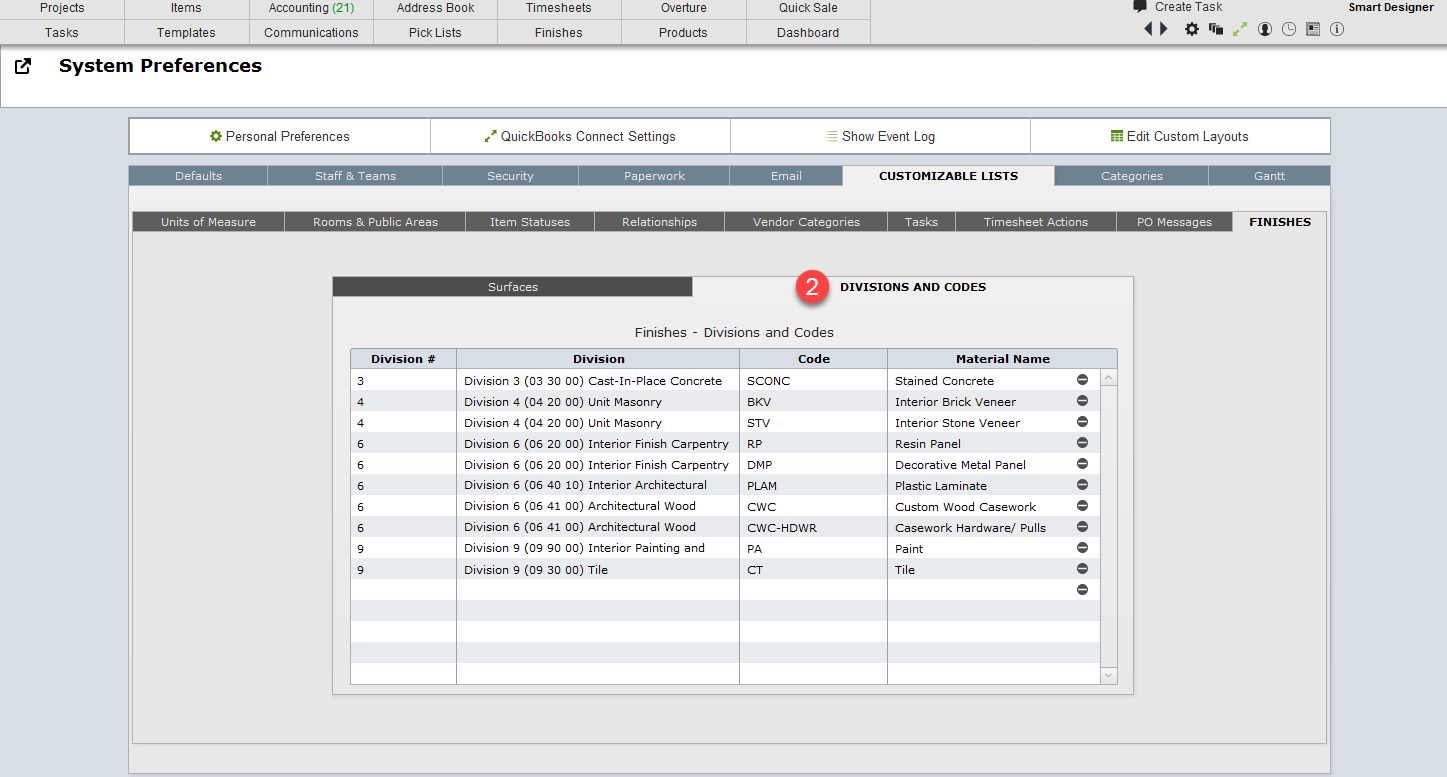The height and width of the screenshot is (777, 1447).
Task: Click the CWC-HDWR code cell
Action: (813, 527)
